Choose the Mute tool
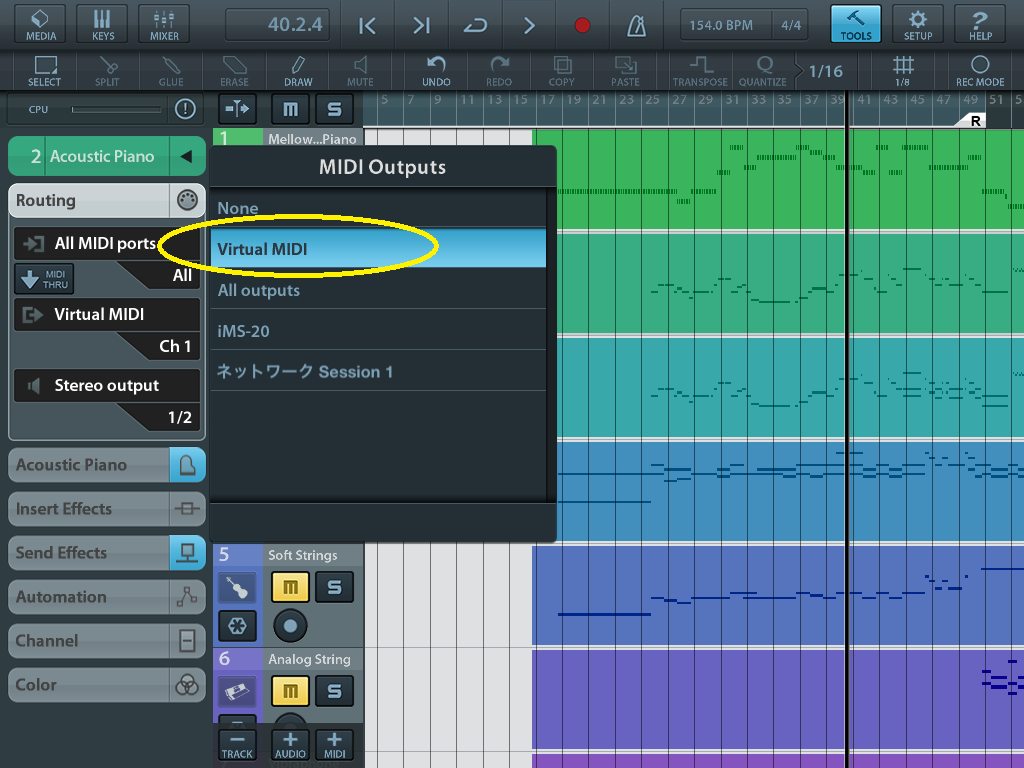 [x=360, y=71]
